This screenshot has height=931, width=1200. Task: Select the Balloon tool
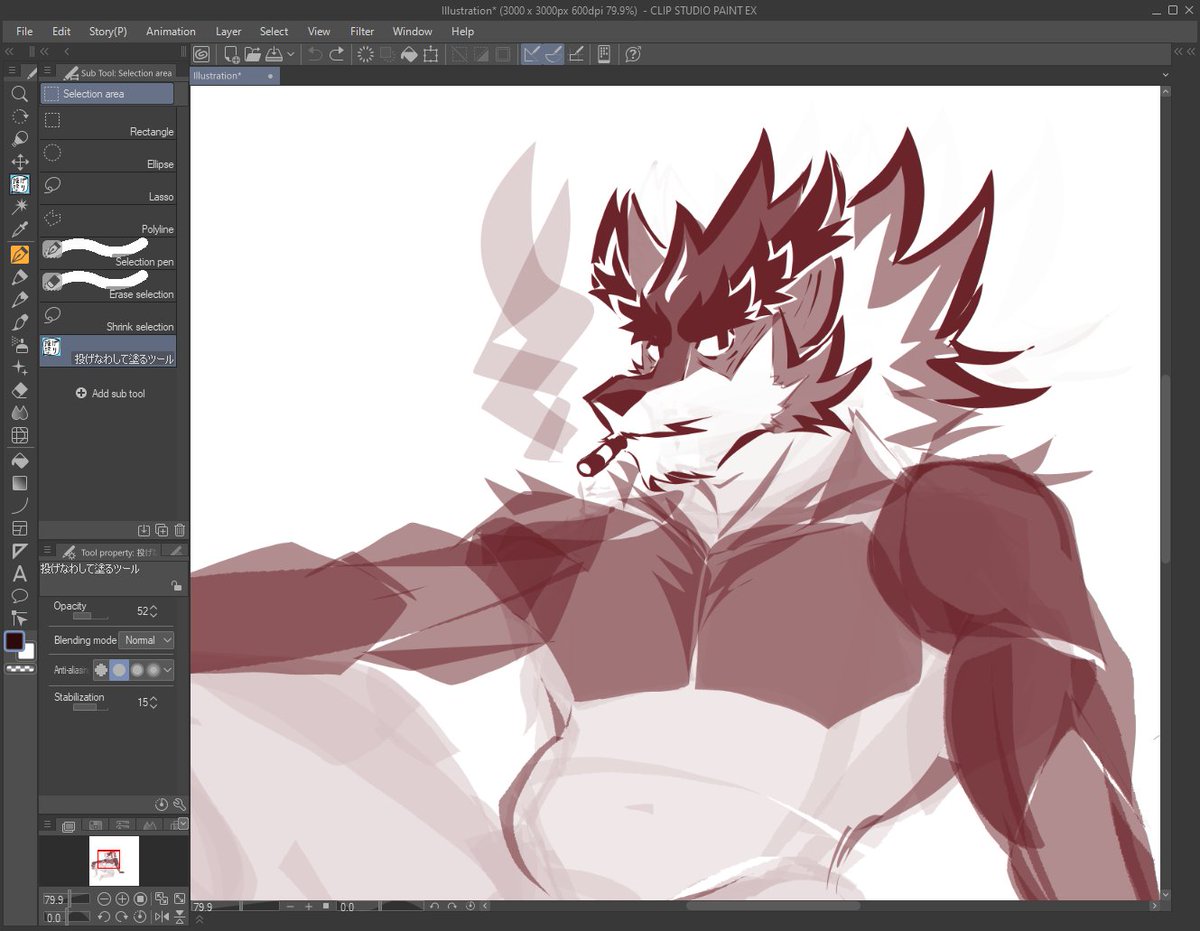click(19, 596)
